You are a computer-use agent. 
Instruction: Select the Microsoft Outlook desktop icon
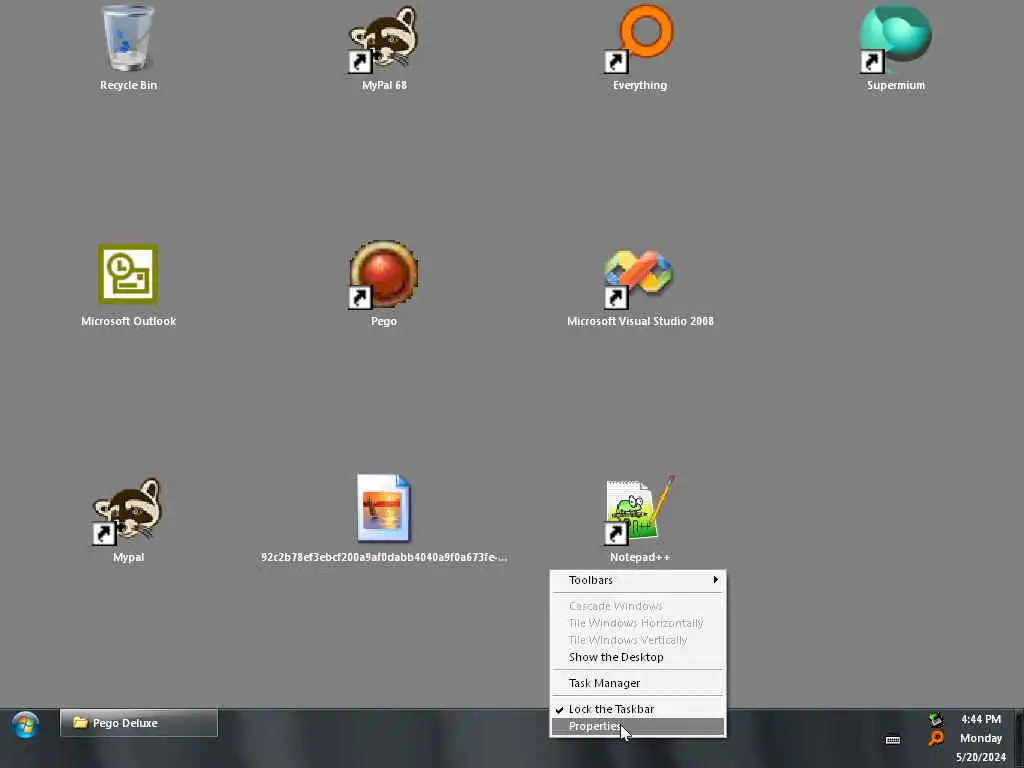(128, 274)
